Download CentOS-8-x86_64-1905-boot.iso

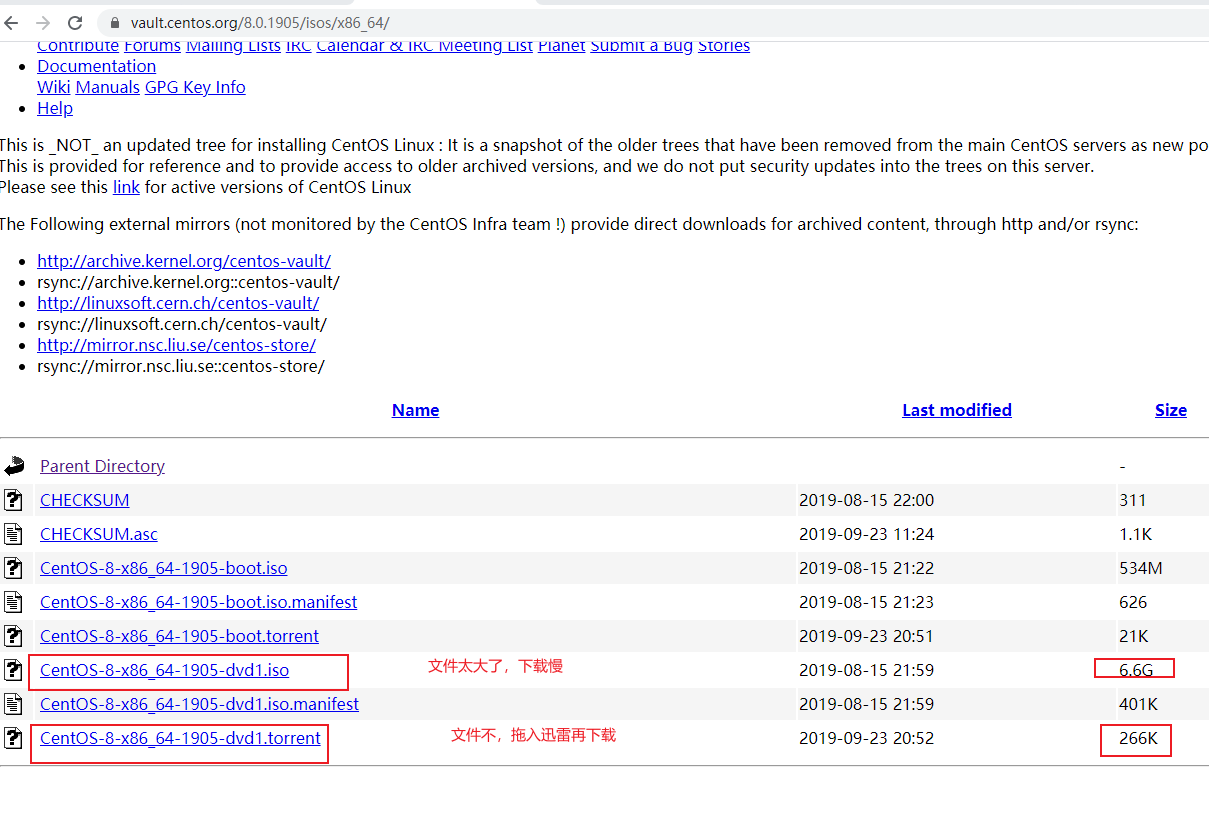[164, 568]
